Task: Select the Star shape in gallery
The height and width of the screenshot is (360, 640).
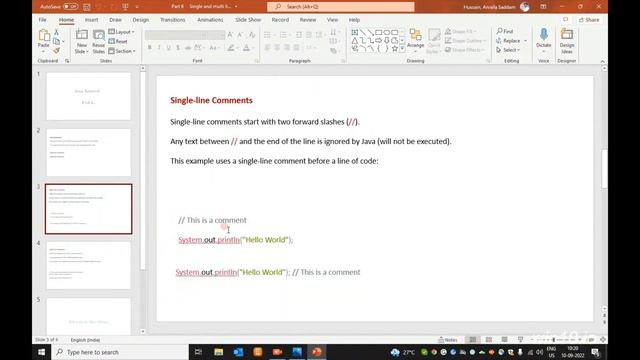Action: click(x=394, y=49)
